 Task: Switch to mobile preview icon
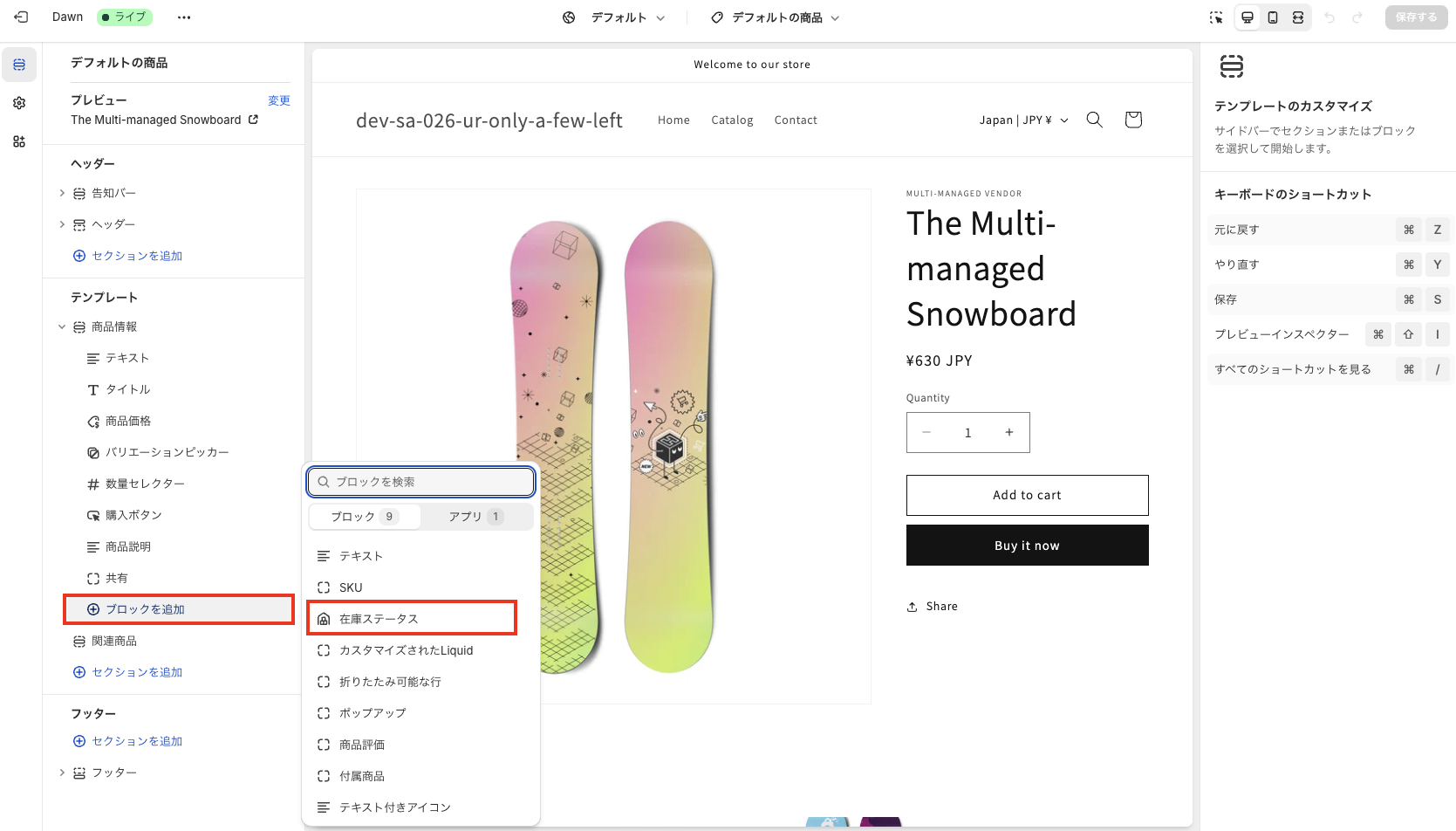[1273, 17]
